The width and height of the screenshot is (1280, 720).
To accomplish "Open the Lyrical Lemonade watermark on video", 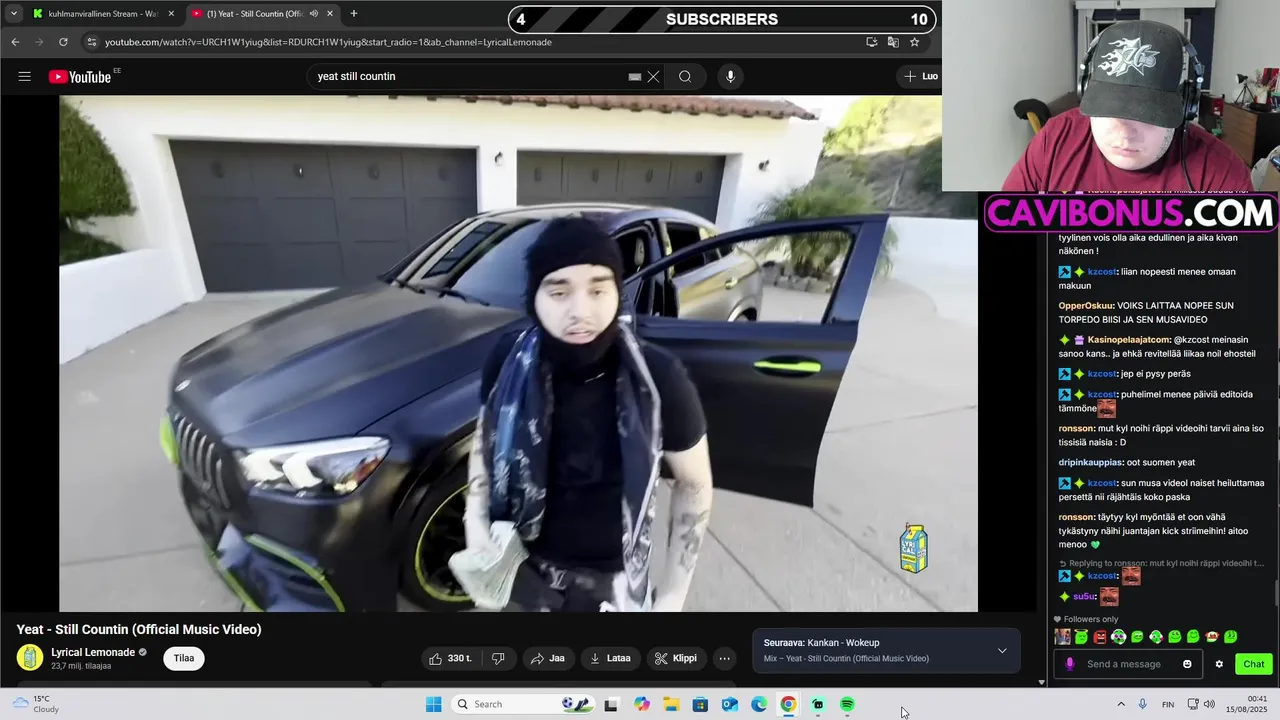I will [914, 548].
